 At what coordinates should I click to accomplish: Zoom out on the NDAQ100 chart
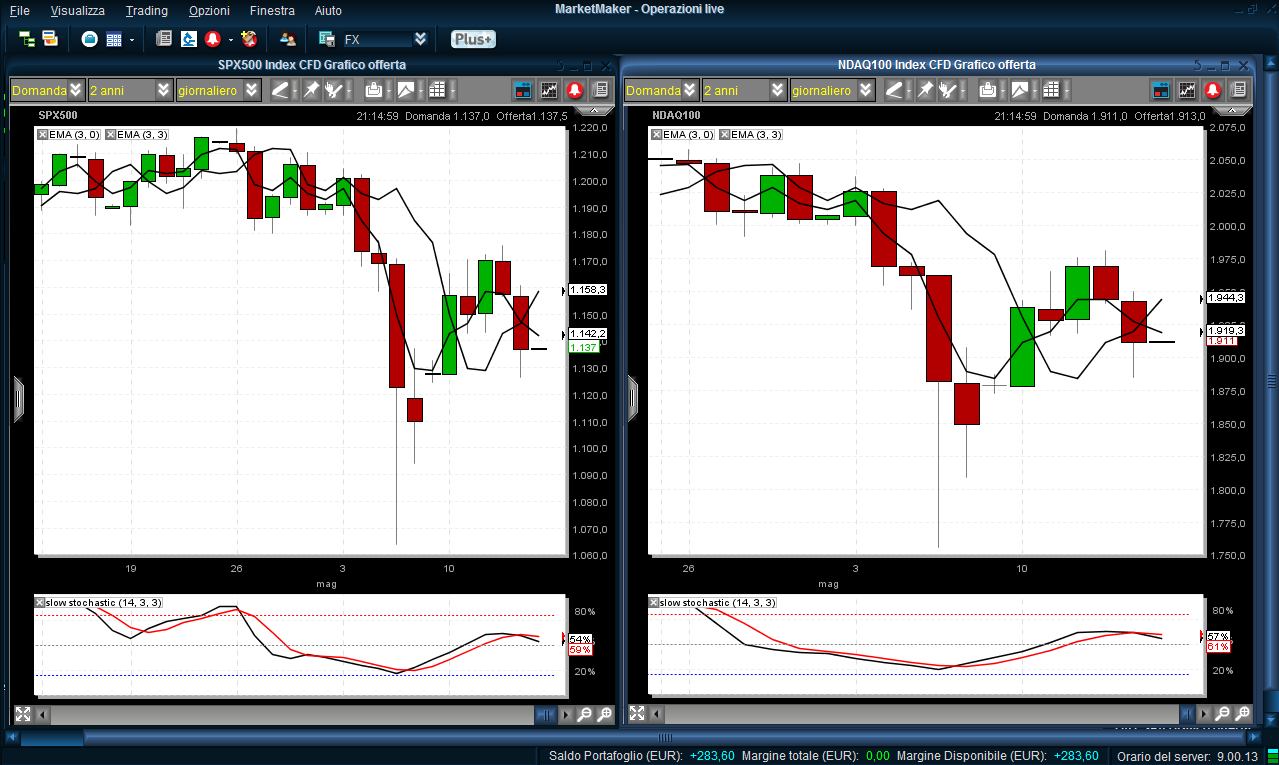[x=1221, y=714]
